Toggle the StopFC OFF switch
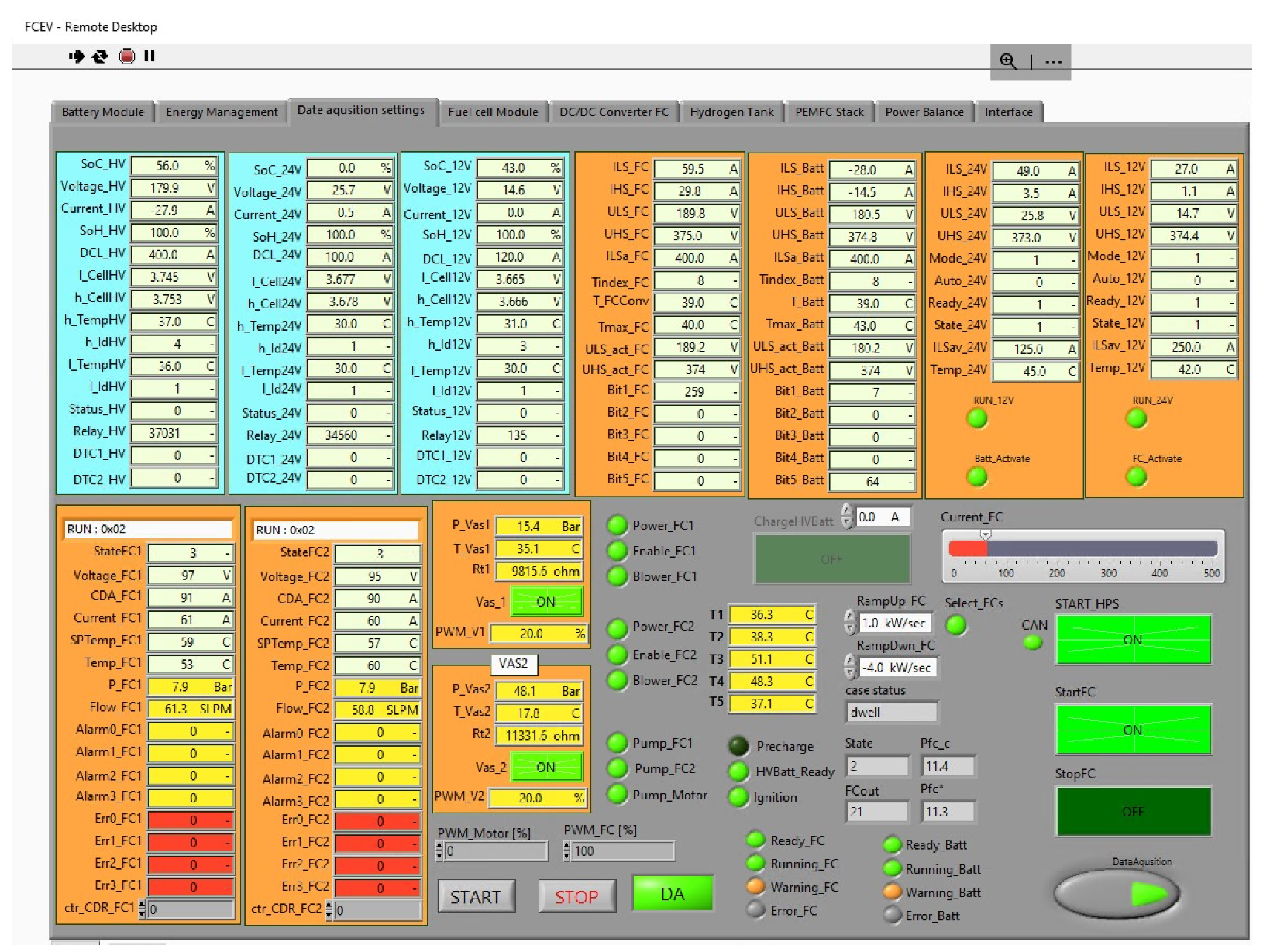 pos(1133,811)
